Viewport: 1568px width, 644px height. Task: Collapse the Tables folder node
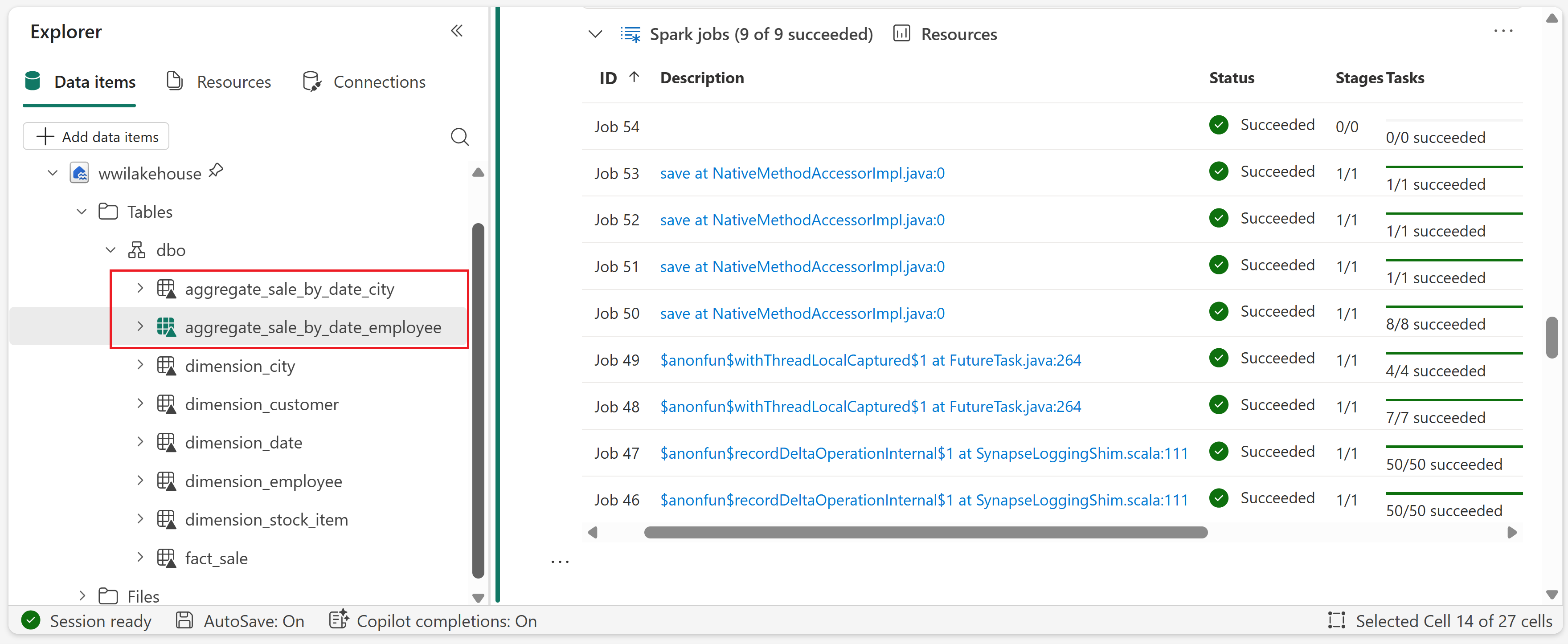coord(82,212)
